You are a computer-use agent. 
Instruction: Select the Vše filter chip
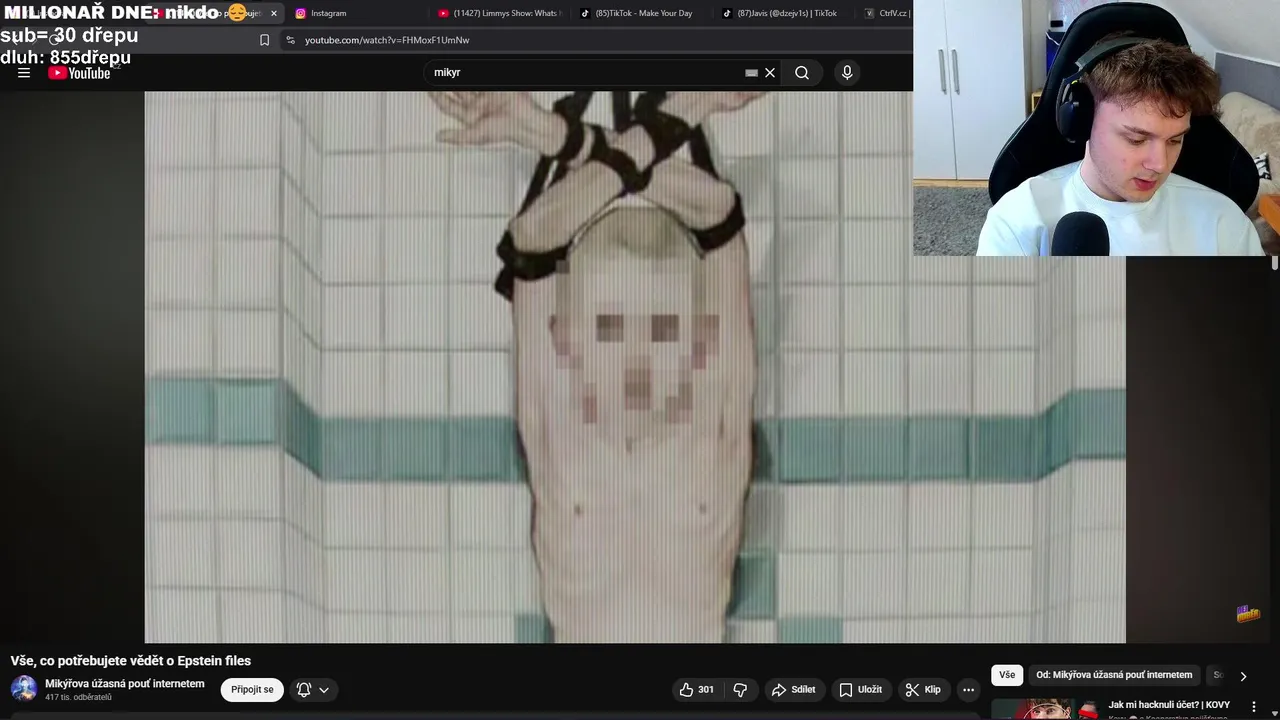tap(1007, 675)
